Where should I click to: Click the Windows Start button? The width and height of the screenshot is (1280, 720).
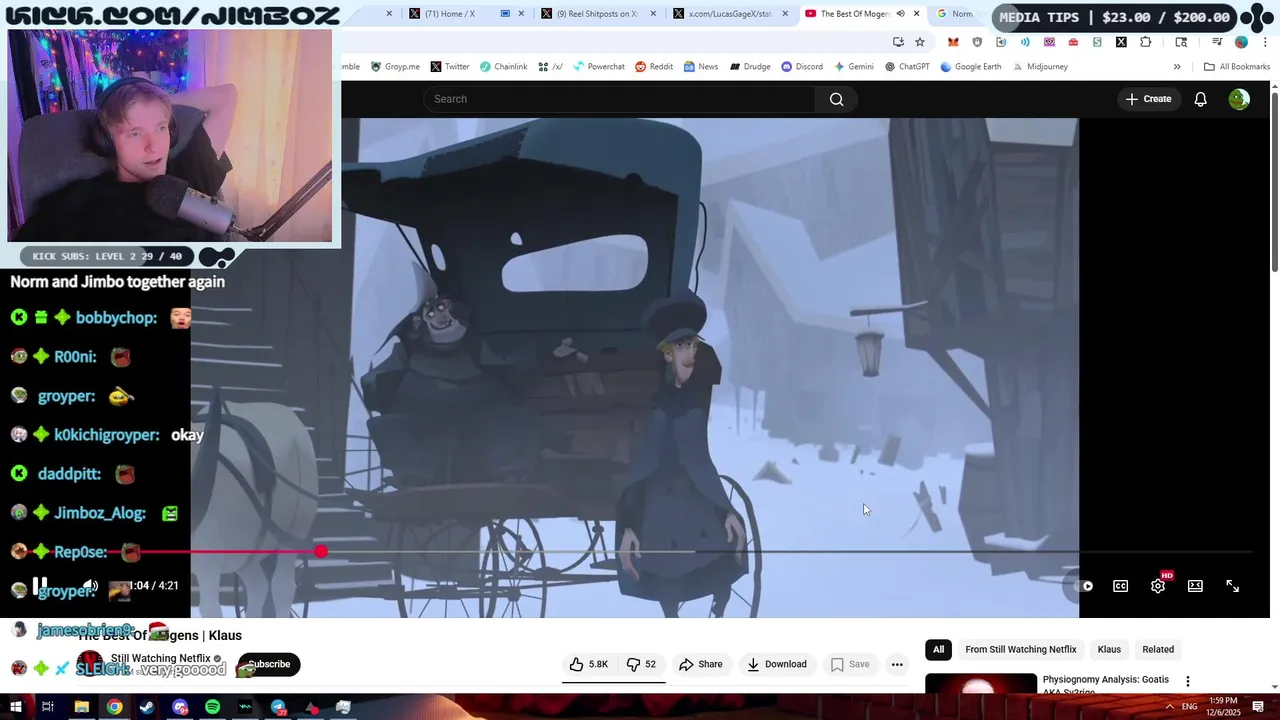click(x=15, y=707)
